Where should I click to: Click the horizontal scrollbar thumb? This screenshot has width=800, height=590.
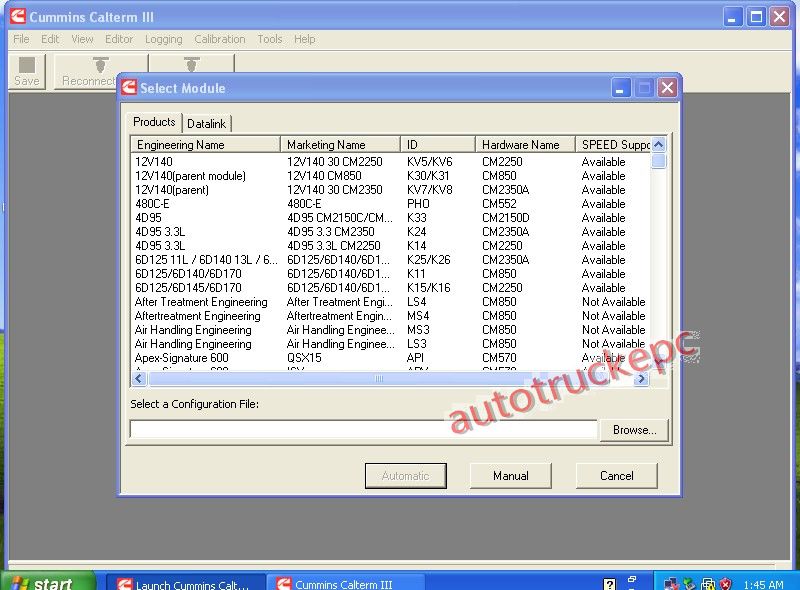(379, 379)
